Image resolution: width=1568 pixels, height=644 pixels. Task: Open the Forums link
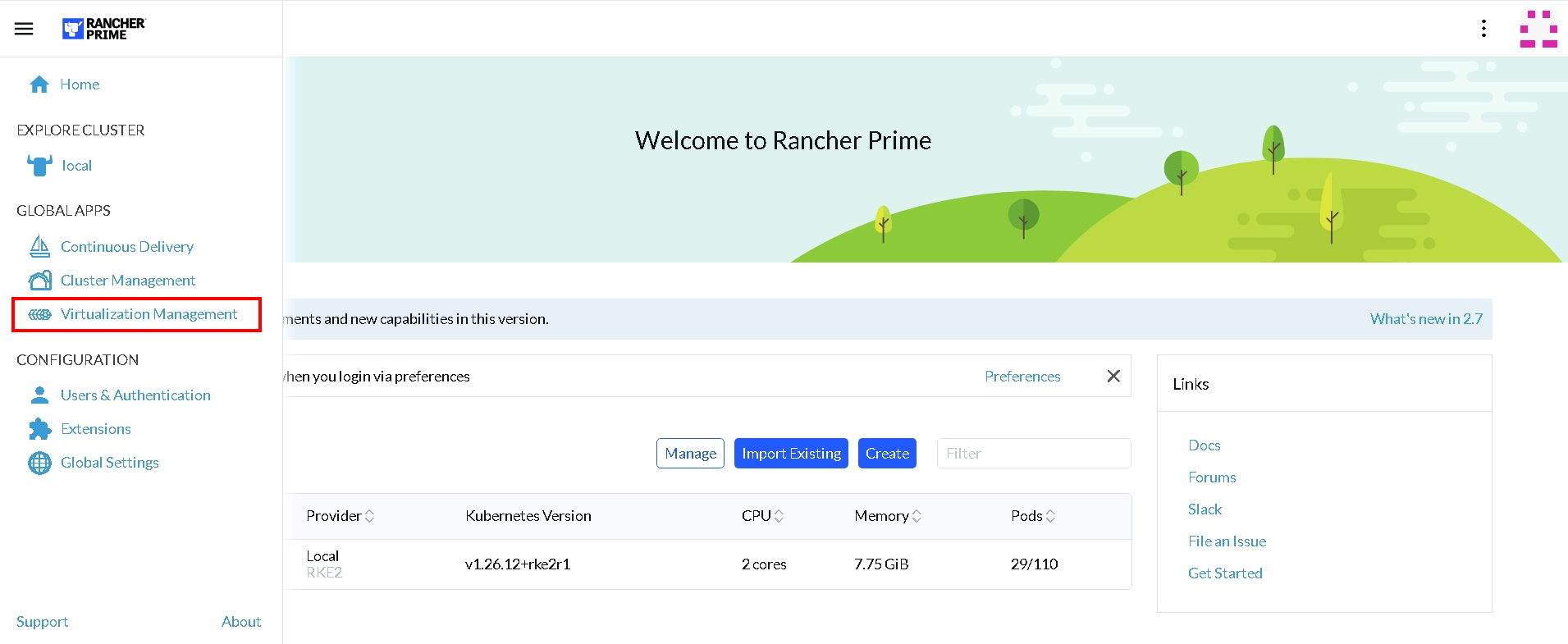click(1212, 477)
